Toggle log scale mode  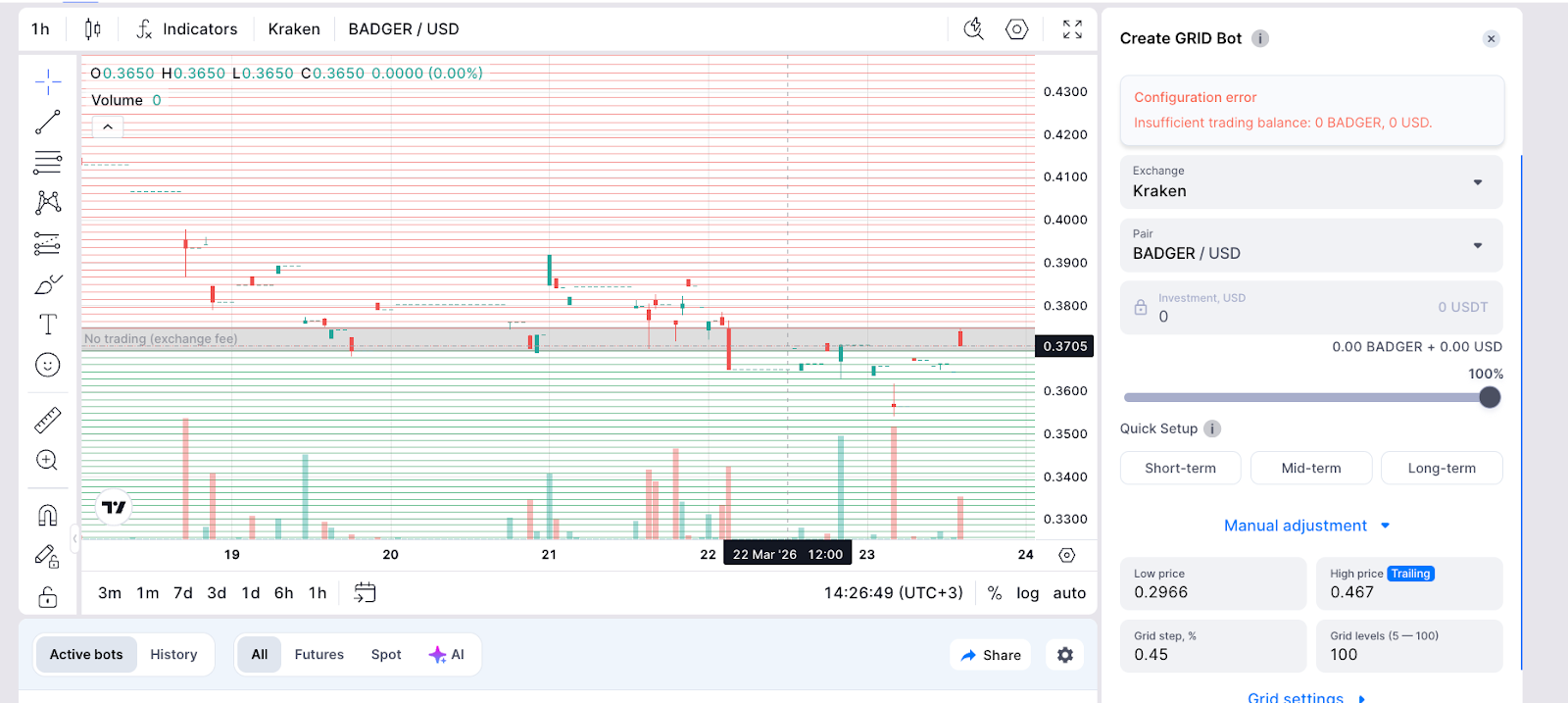[x=1028, y=593]
